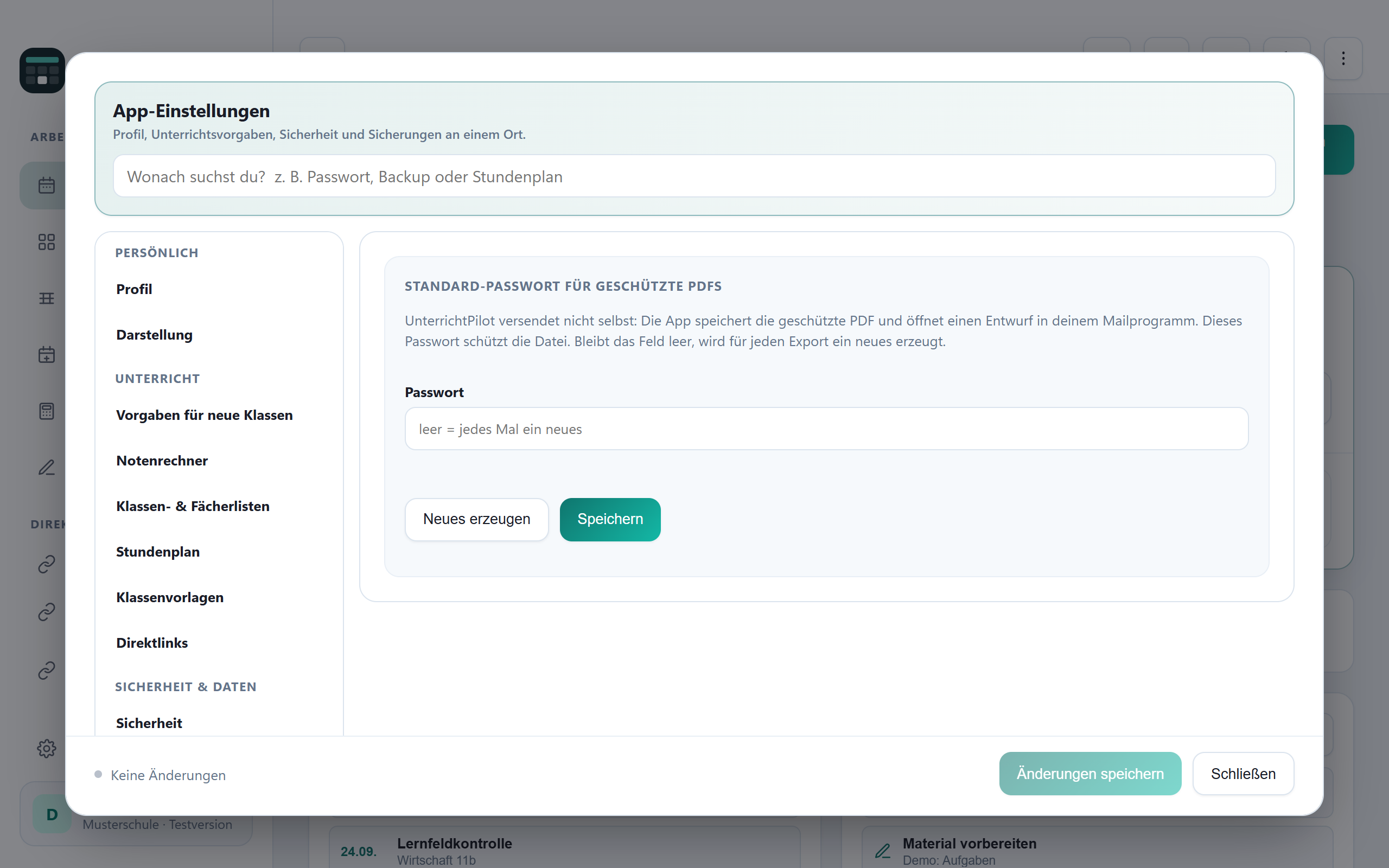Click Änderungen speichern in the footer
This screenshot has width=1389, height=868.
(x=1090, y=773)
